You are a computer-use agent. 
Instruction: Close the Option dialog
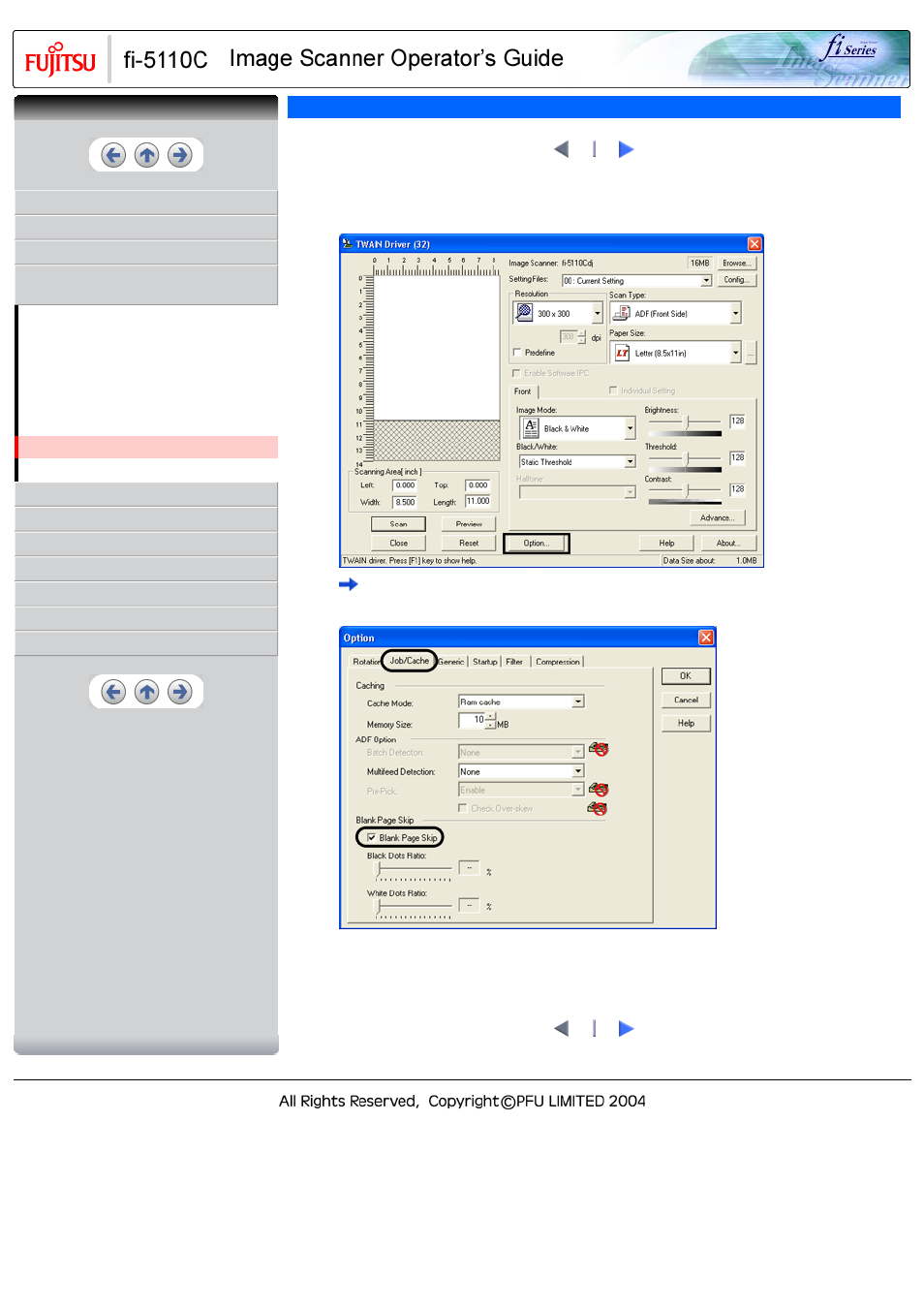pyautogui.click(x=706, y=638)
